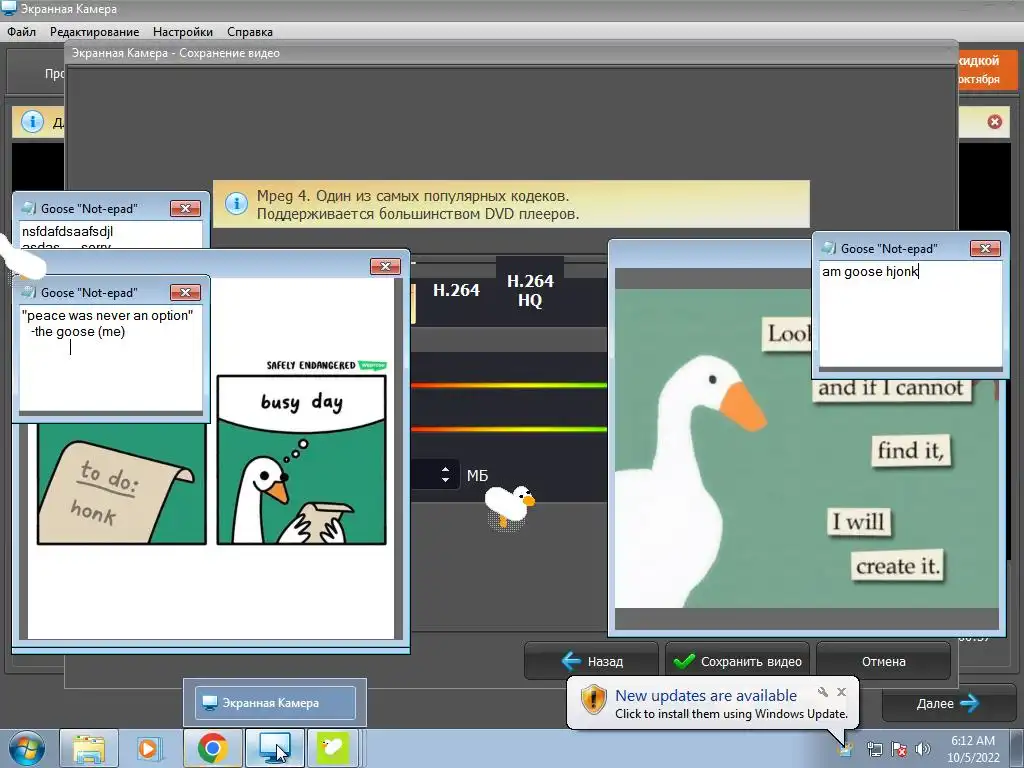Open the Настройки menu
Screen dimensions: 1024x768
(x=183, y=31)
